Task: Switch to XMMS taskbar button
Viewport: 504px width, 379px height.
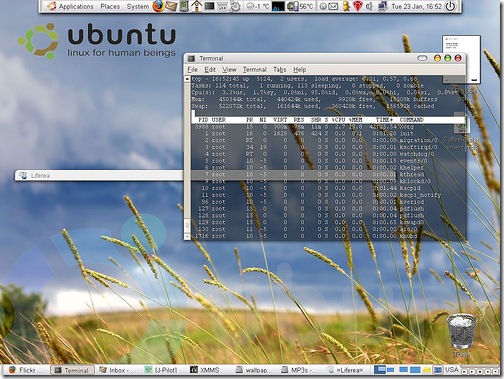Action: coord(209,370)
